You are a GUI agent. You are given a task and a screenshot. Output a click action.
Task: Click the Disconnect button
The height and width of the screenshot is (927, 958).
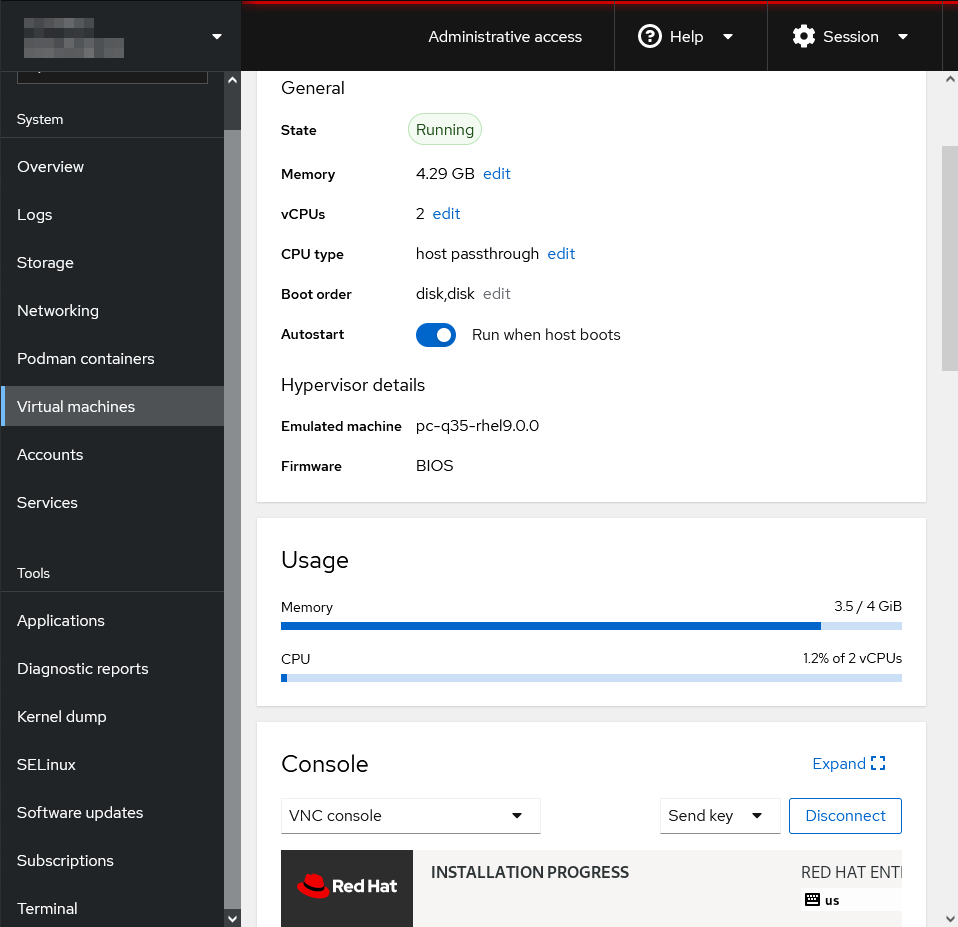[845, 816]
